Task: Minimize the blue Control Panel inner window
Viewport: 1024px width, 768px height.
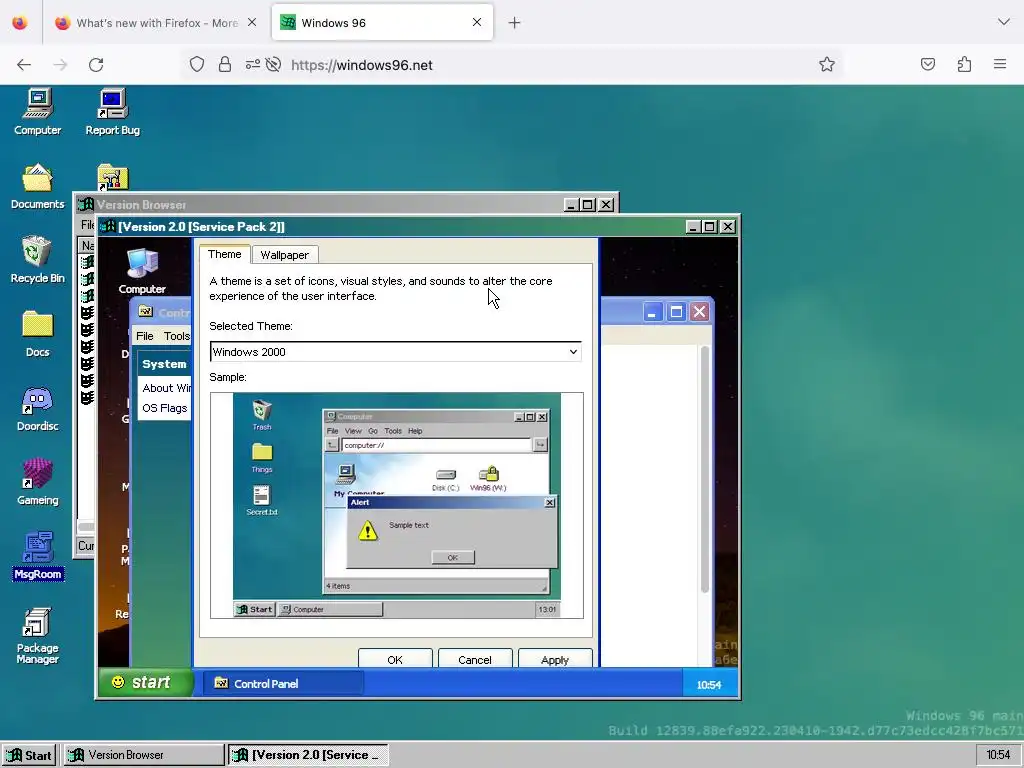Action: tap(652, 312)
